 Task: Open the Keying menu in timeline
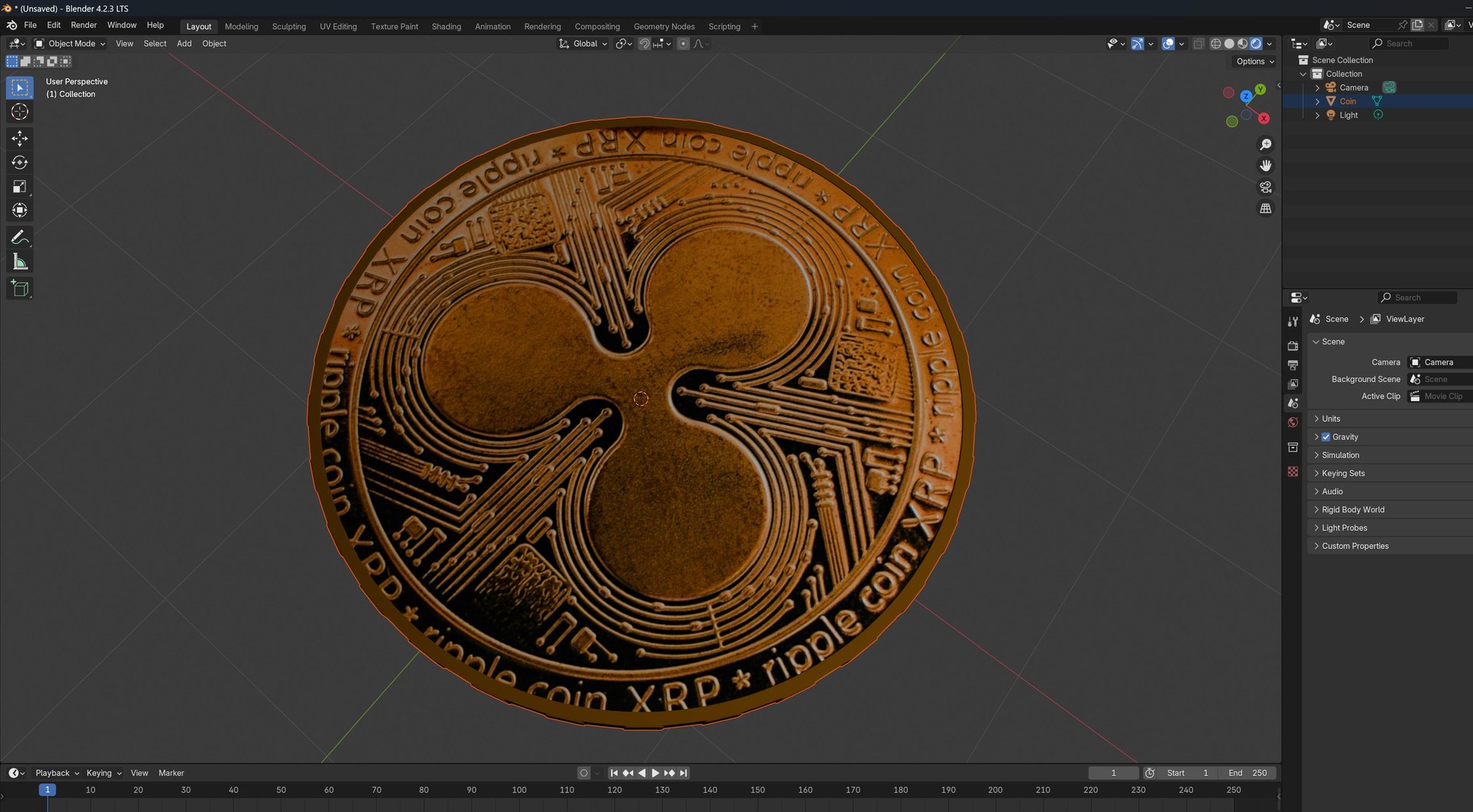(x=104, y=773)
